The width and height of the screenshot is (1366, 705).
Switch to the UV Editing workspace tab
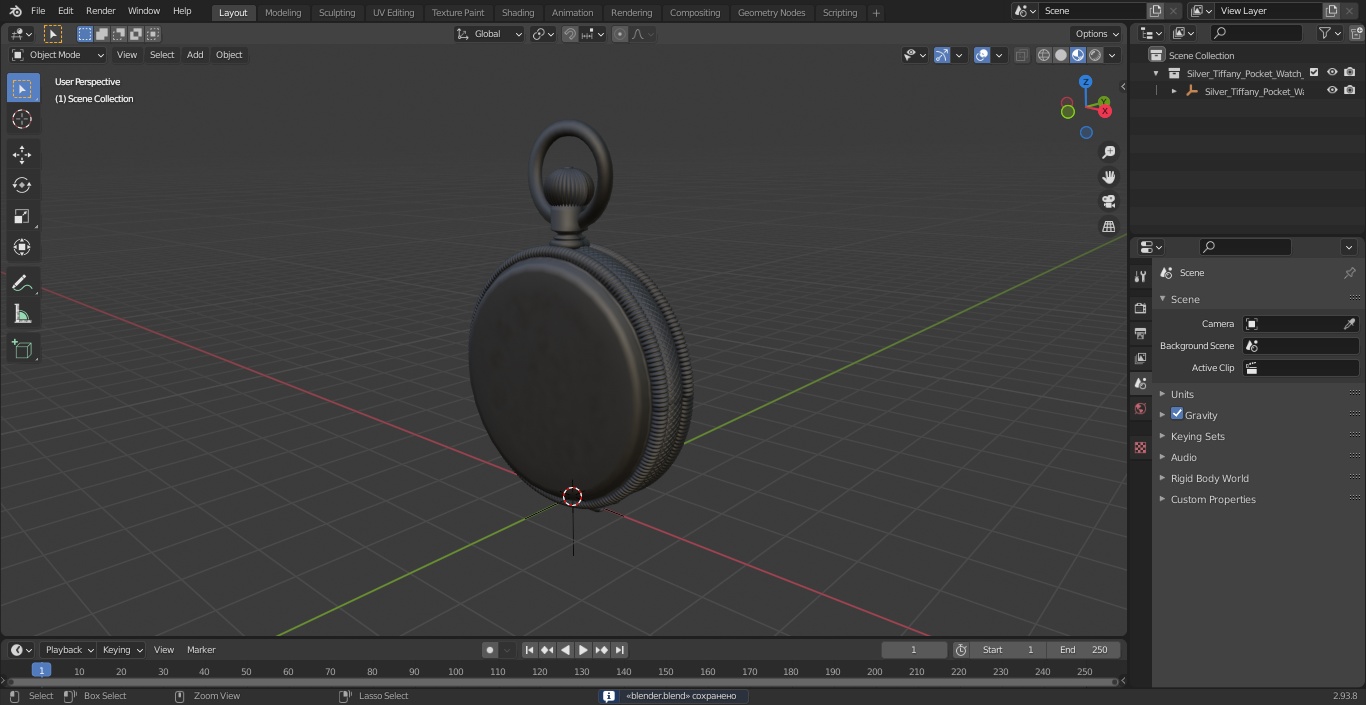(x=393, y=13)
